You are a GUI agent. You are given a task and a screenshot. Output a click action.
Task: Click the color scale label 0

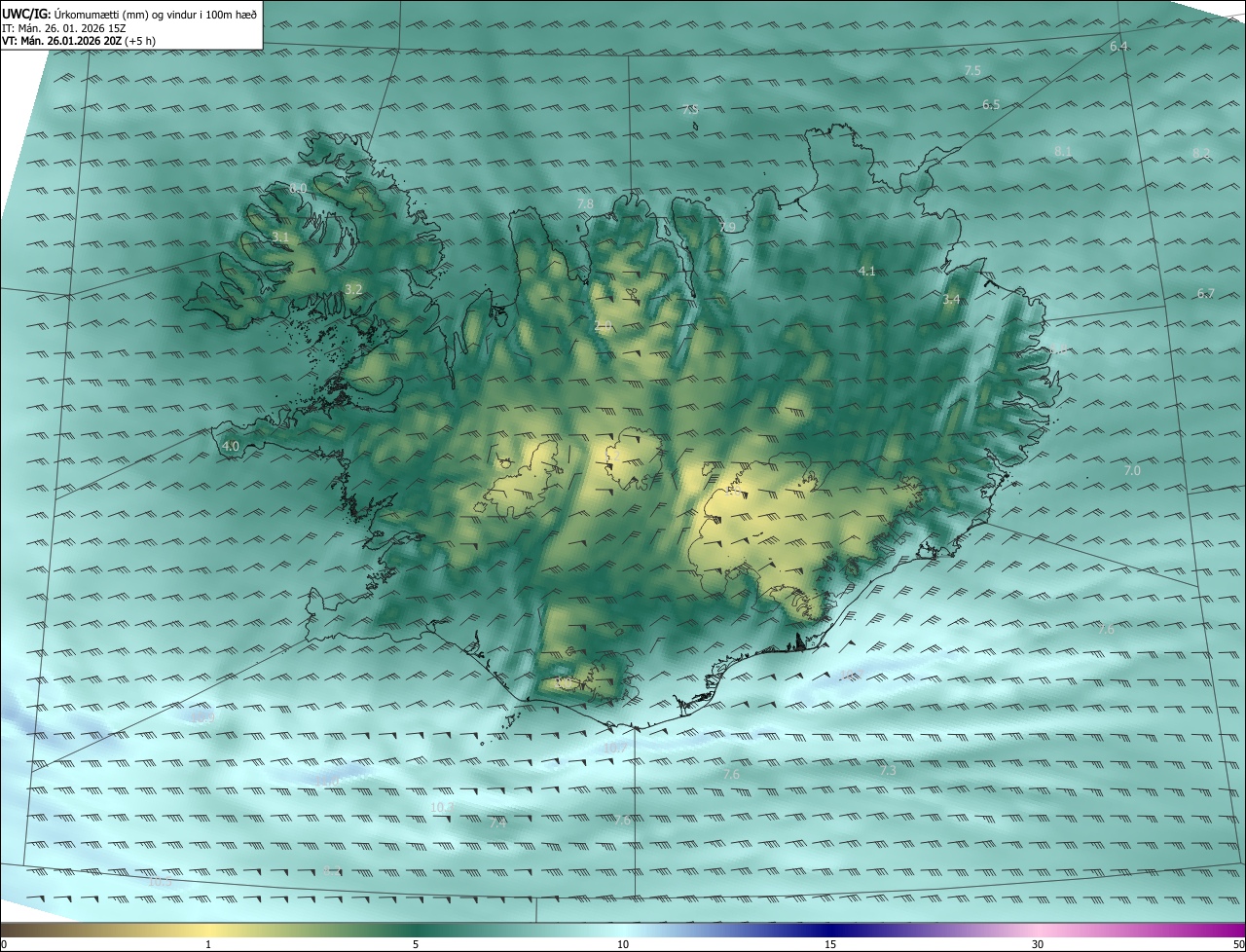tap(3, 944)
